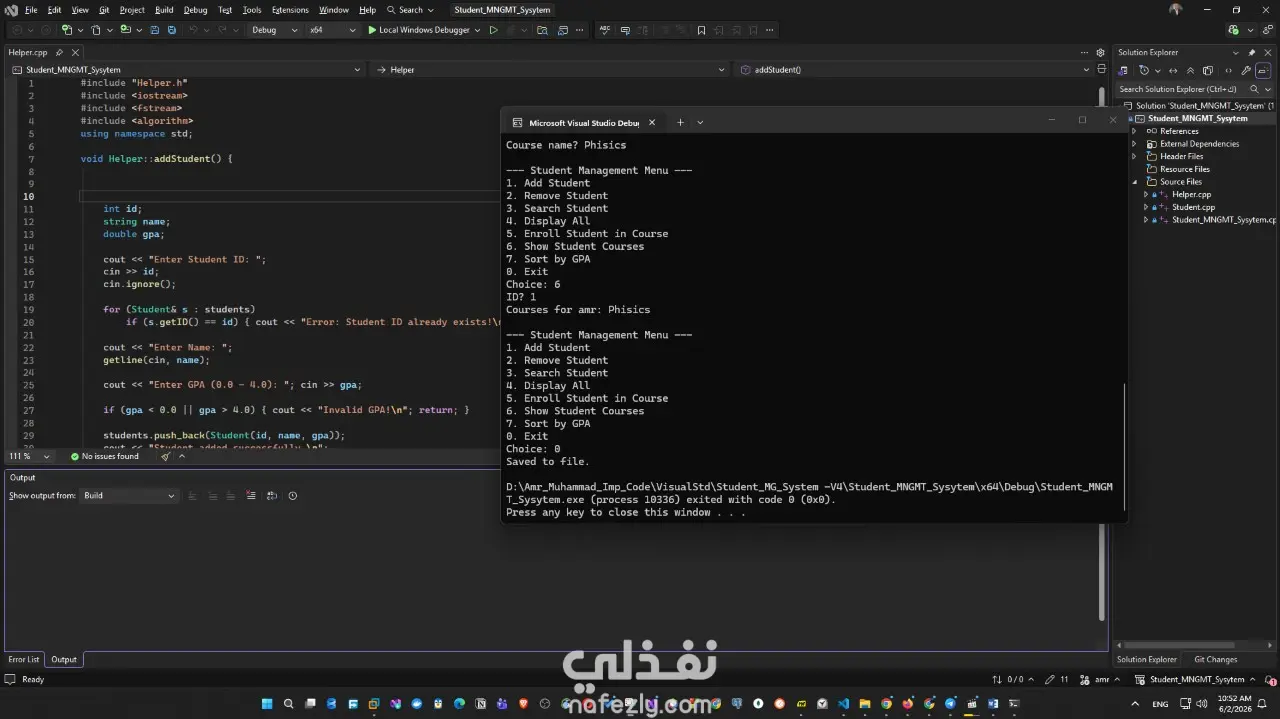Switch to the Error List tab
This screenshot has height=719, width=1280.
tap(24, 660)
